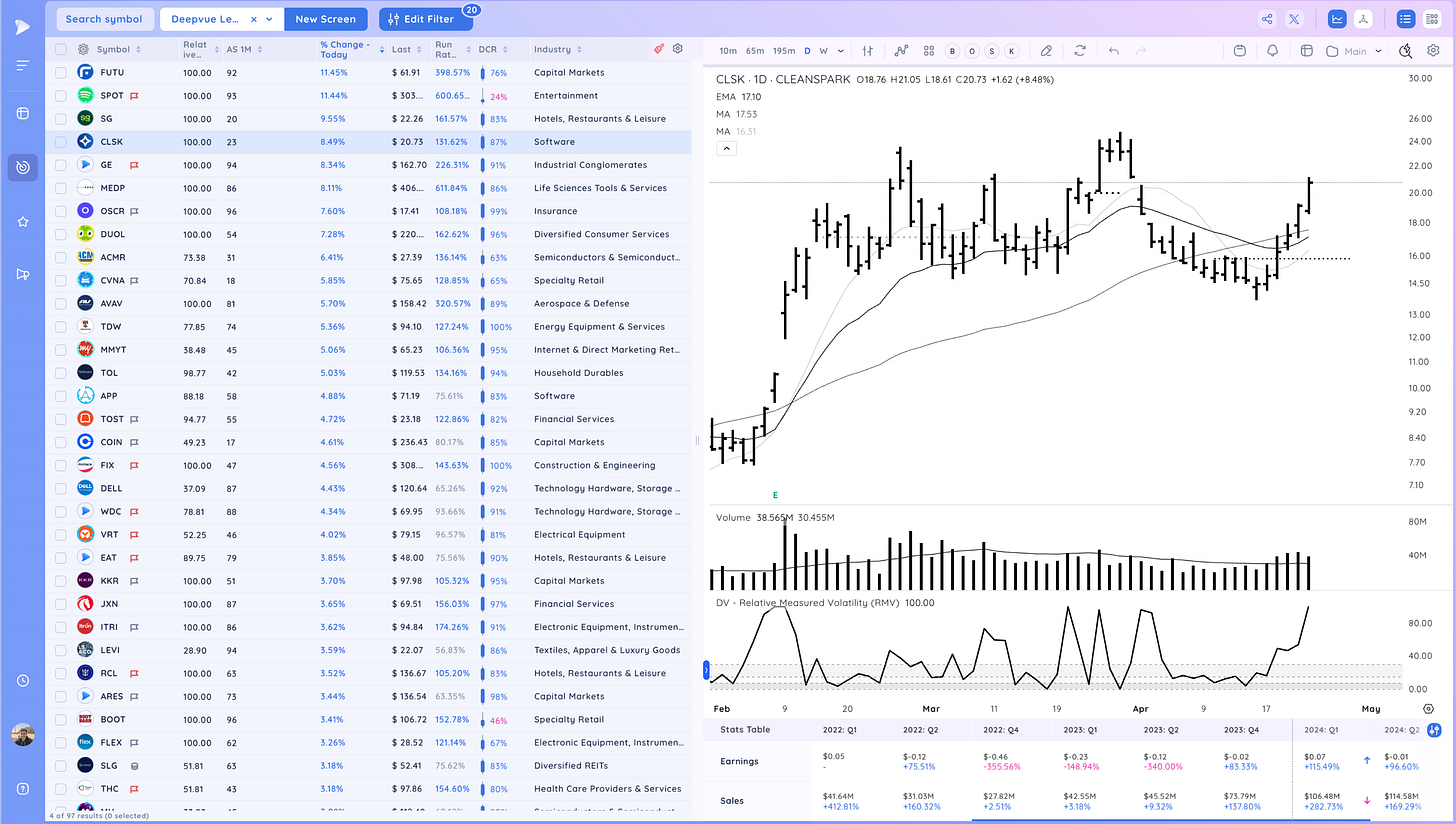Sort by the DCR column
Image resolution: width=1456 pixels, height=824 pixels.
pyautogui.click(x=492, y=49)
